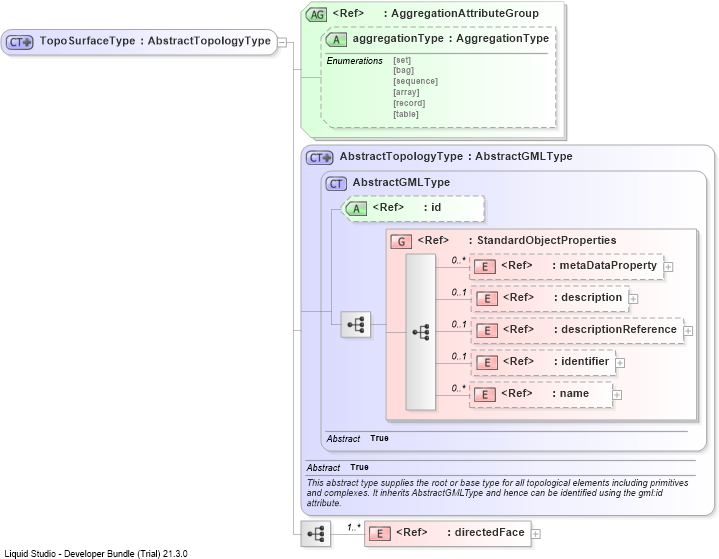Click the Liquid Studio Developer Bundle footer text
Viewport: 719px width, 559px height.
[x=96, y=553]
